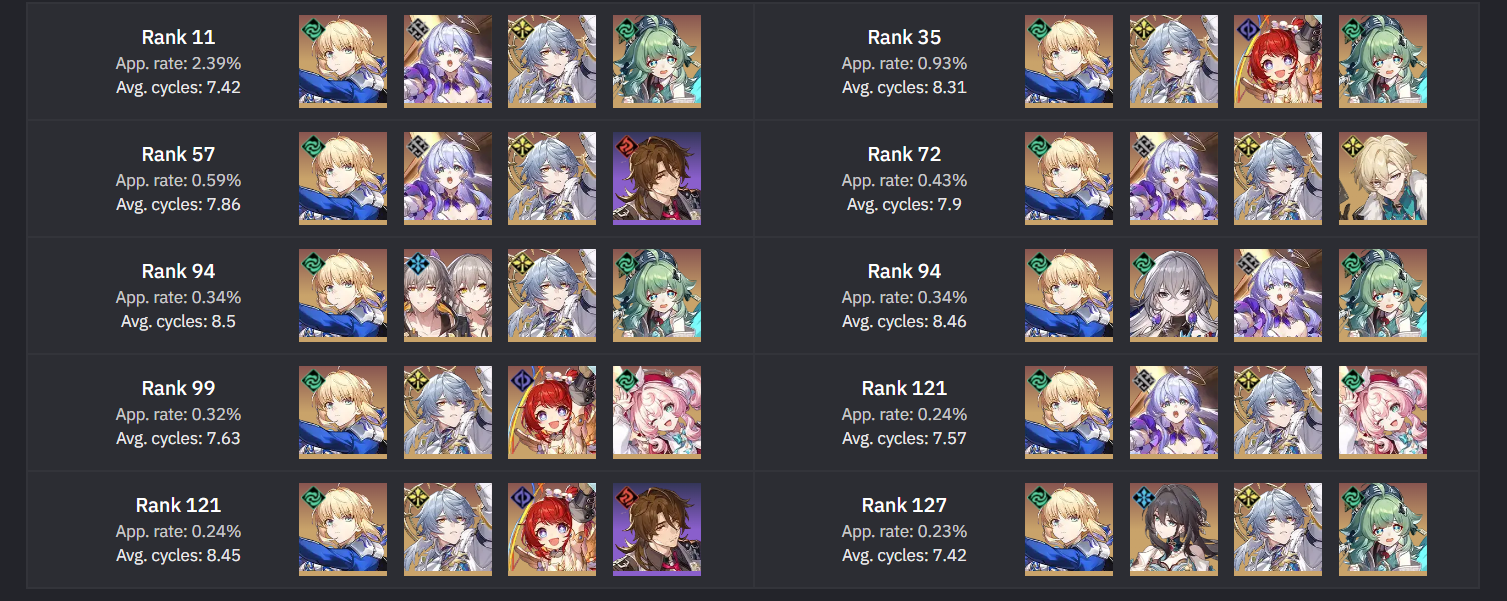The height and width of the screenshot is (601, 1507).
Task: Select the black-haired character in Rank 127 team
Action: 1174,529
